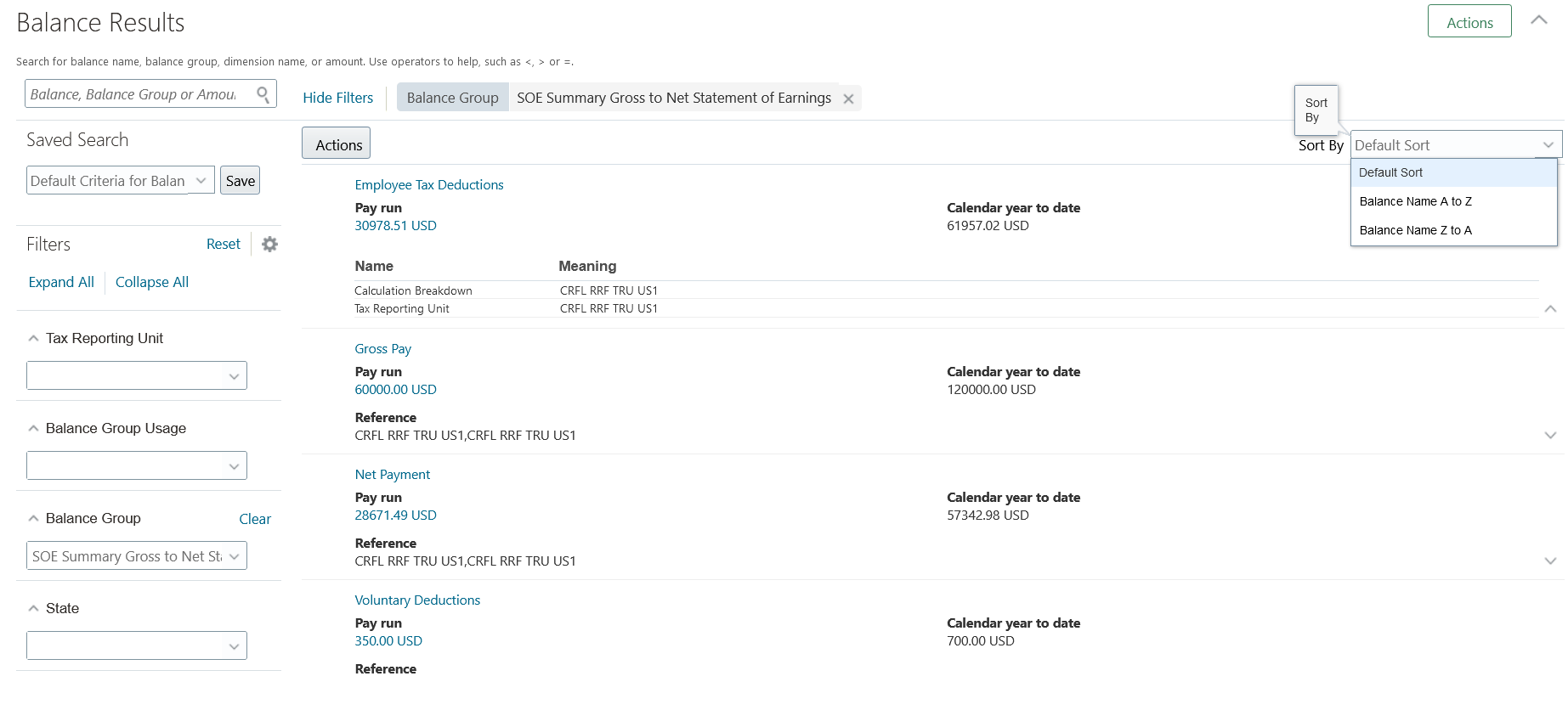Remove the Balance Group filter chip
This screenshot has height=710, width=1568.
pos(848,99)
